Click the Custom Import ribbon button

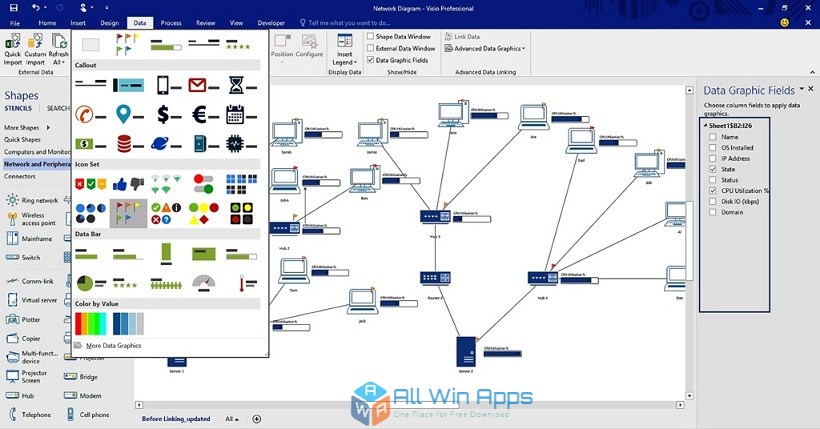coord(35,50)
